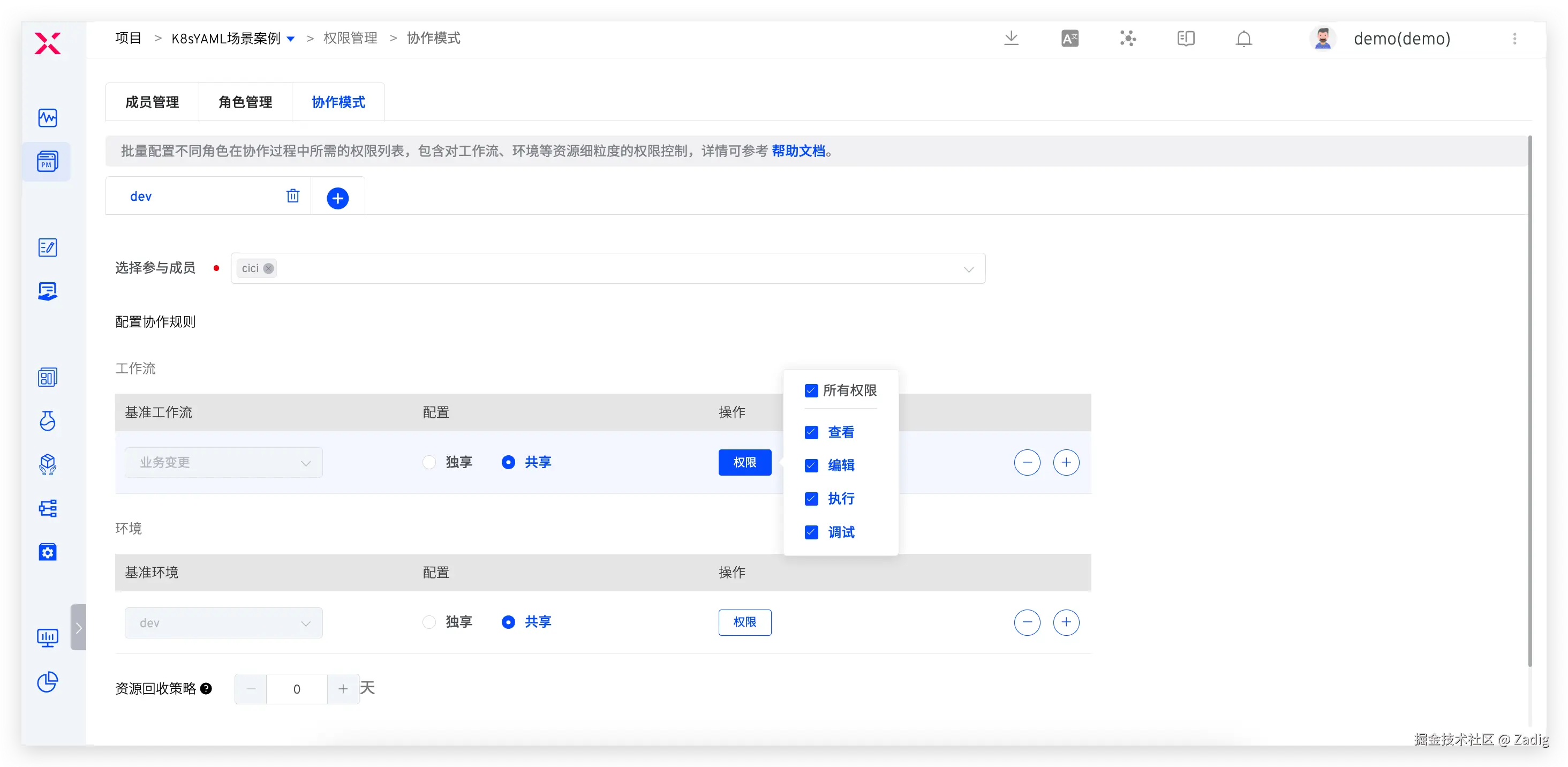The width and height of the screenshot is (1568, 767).
Task: Increase resource recycle days with plus stepper
Action: click(343, 688)
